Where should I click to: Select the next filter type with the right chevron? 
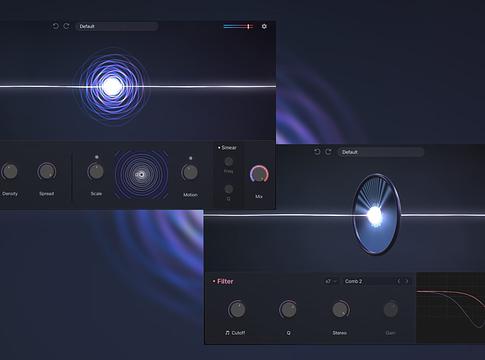coord(406,281)
